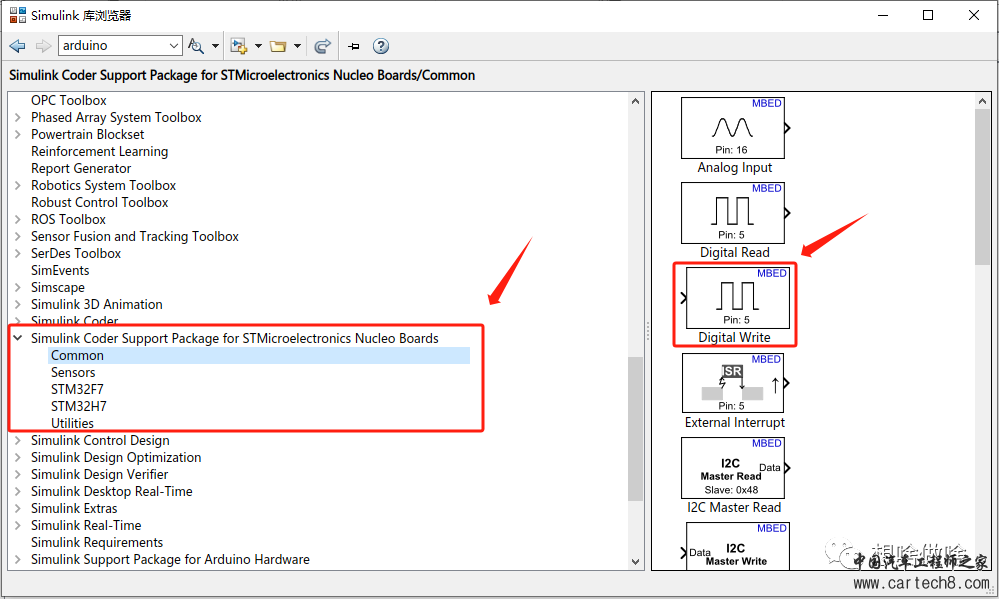Click the back navigation arrow
This screenshot has height=599, width=999.
(x=18, y=46)
